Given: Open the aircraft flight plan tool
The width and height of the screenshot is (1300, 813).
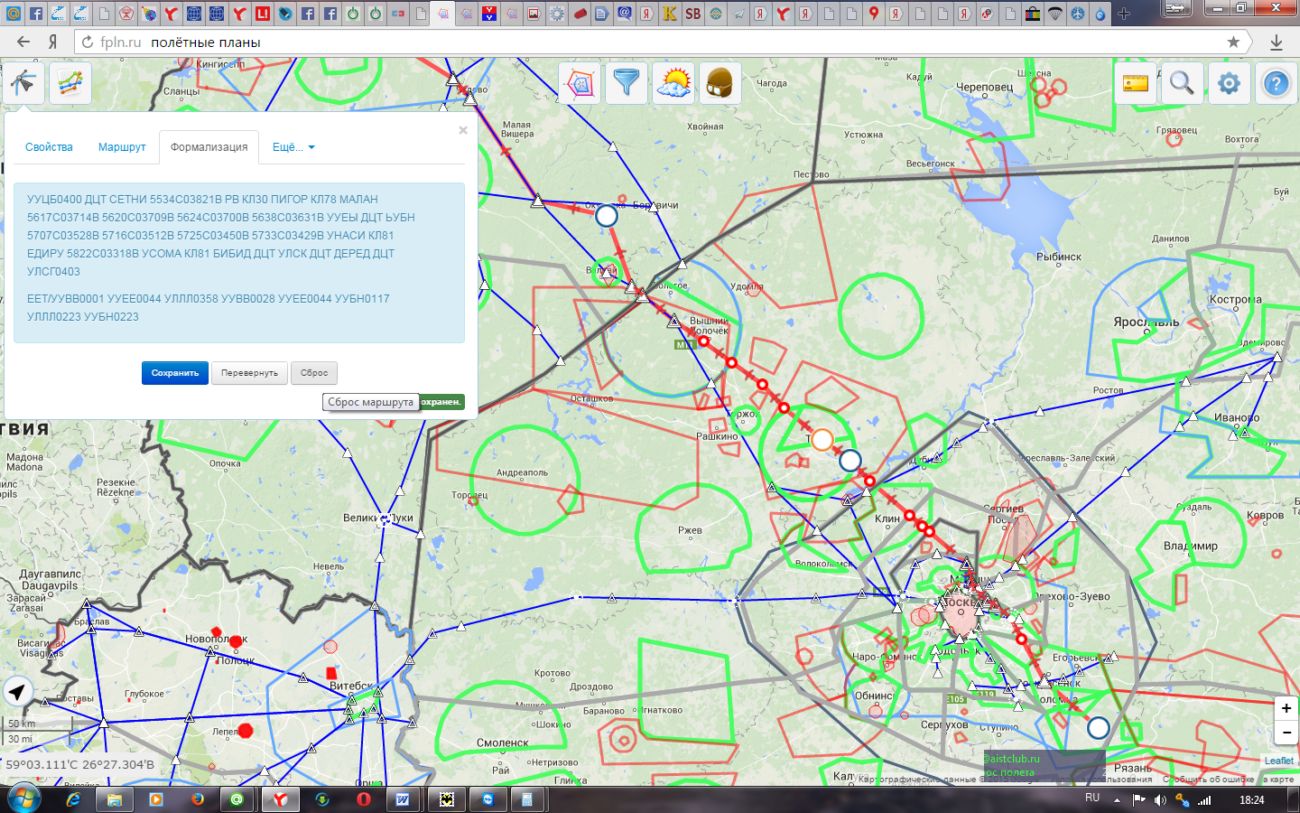Looking at the screenshot, I should [22, 84].
